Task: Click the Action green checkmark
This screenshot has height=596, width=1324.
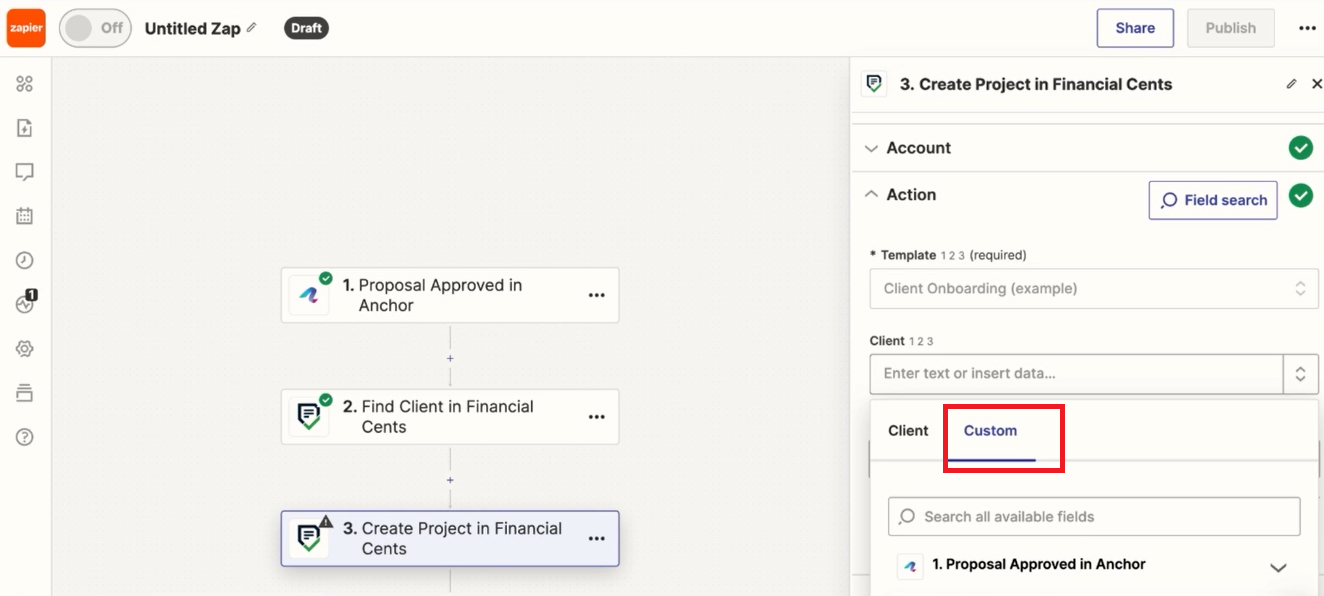Action: [x=1300, y=195]
